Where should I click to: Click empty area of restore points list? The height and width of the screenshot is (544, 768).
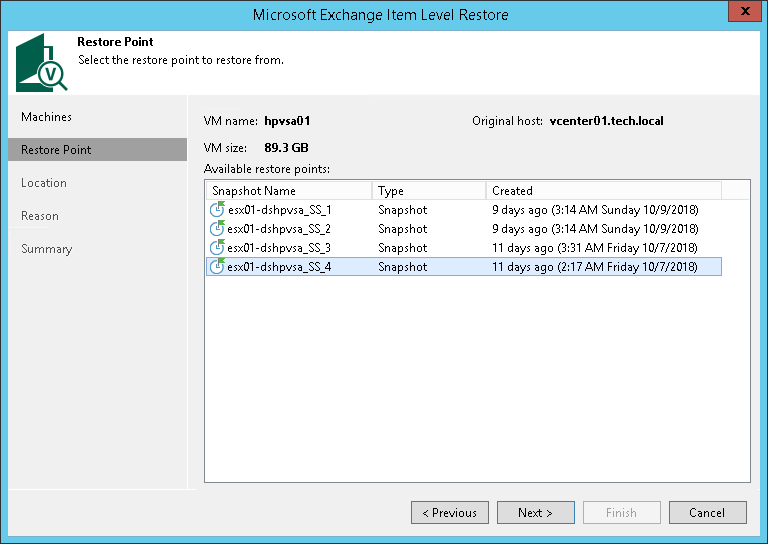pos(462,380)
